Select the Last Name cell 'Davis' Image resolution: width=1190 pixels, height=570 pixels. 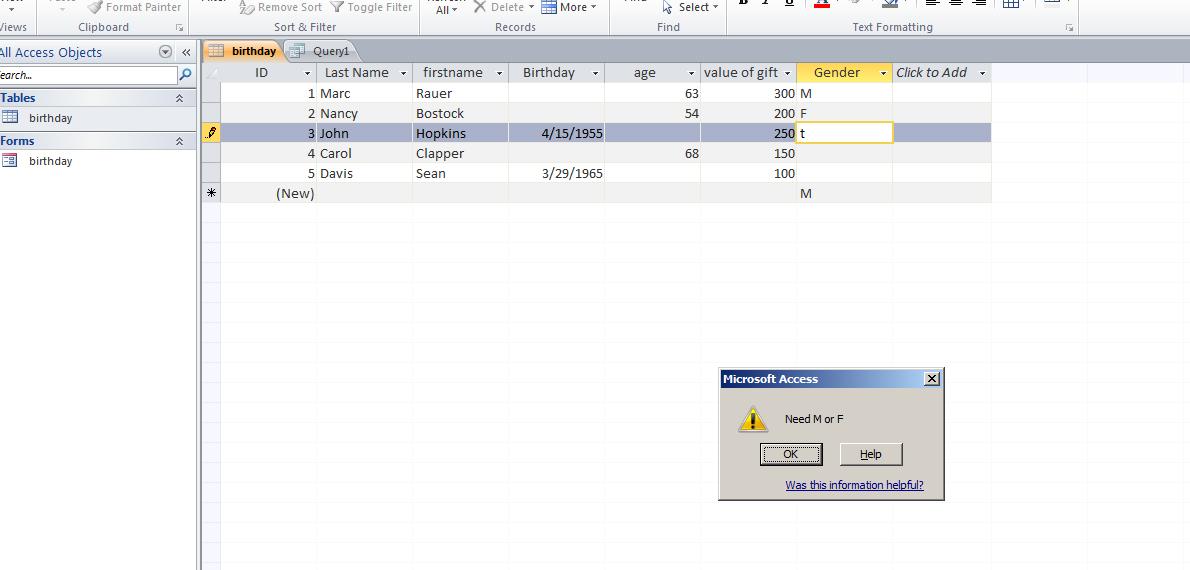coord(364,173)
